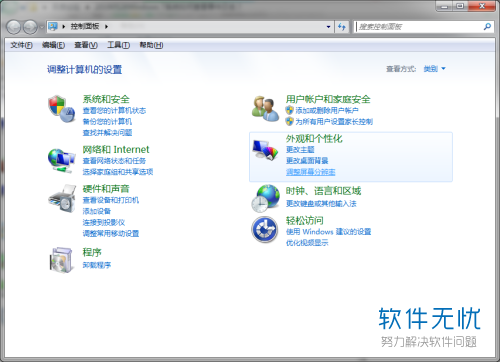Open 选择家庭组和共享选项 link
This screenshot has height=362, width=500.
118,172
